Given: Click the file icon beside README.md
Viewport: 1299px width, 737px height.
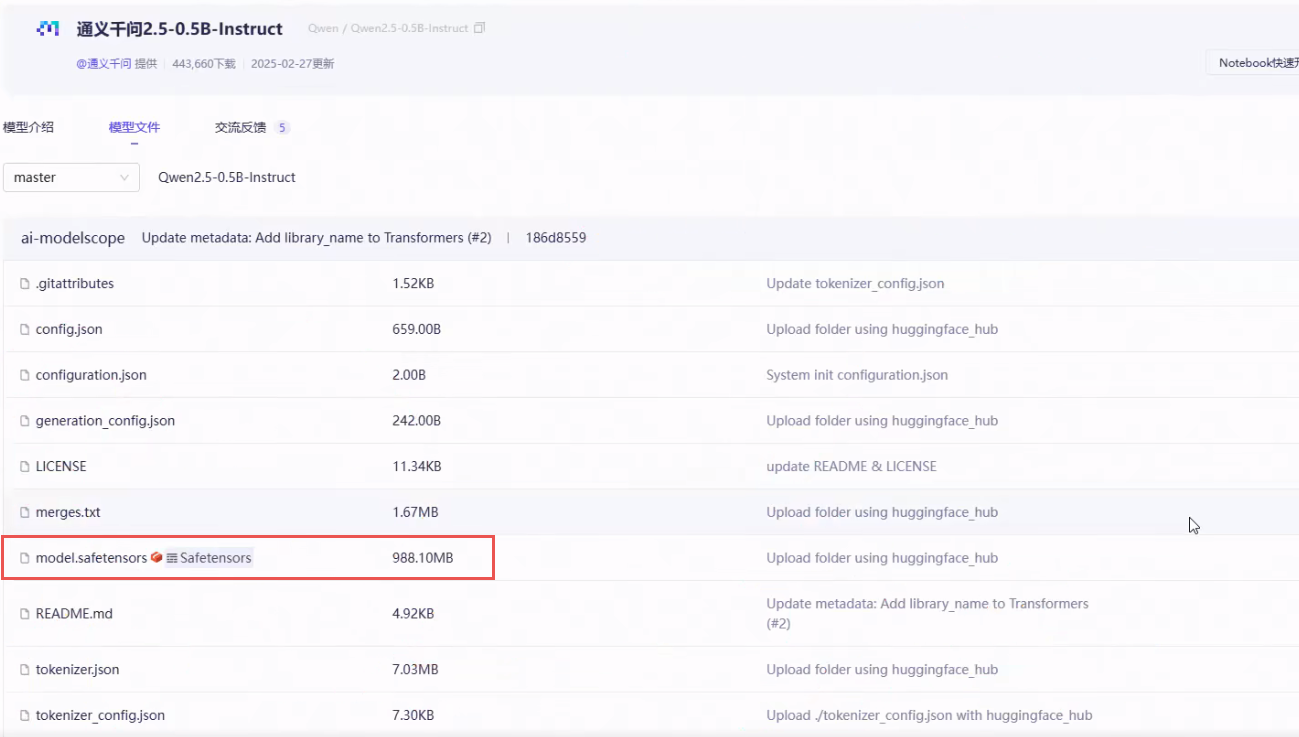Looking at the screenshot, I should click(x=25, y=614).
